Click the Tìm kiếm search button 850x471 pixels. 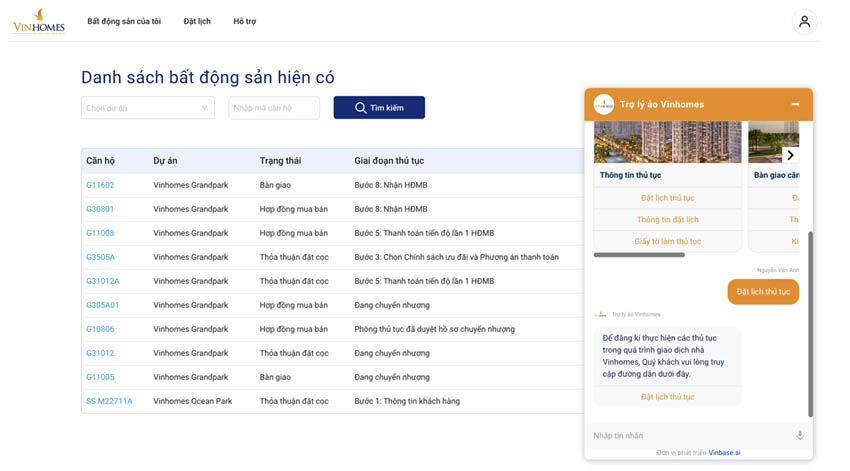(x=379, y=108)
